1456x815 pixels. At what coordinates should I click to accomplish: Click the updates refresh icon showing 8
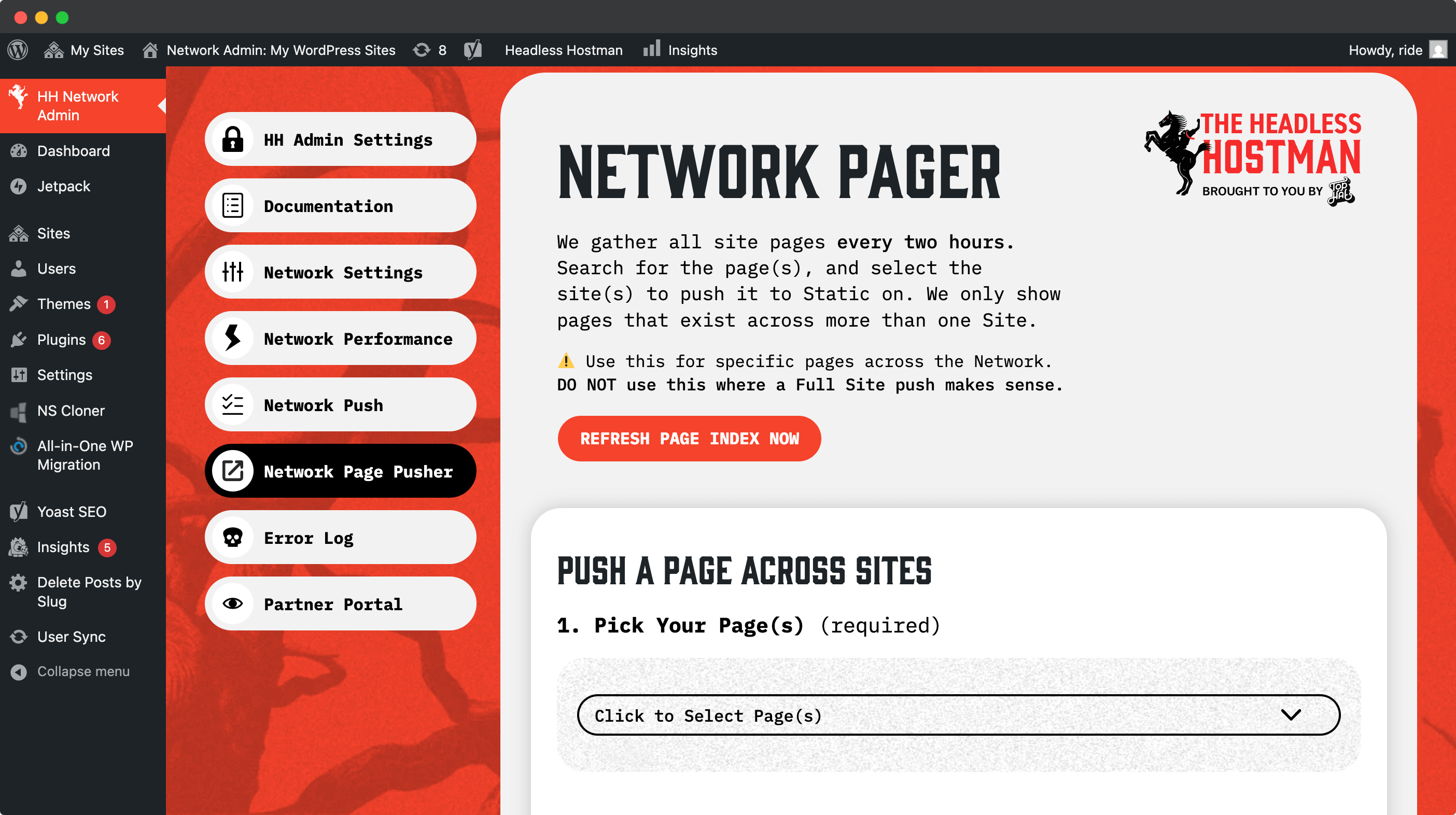coord(422,50)
